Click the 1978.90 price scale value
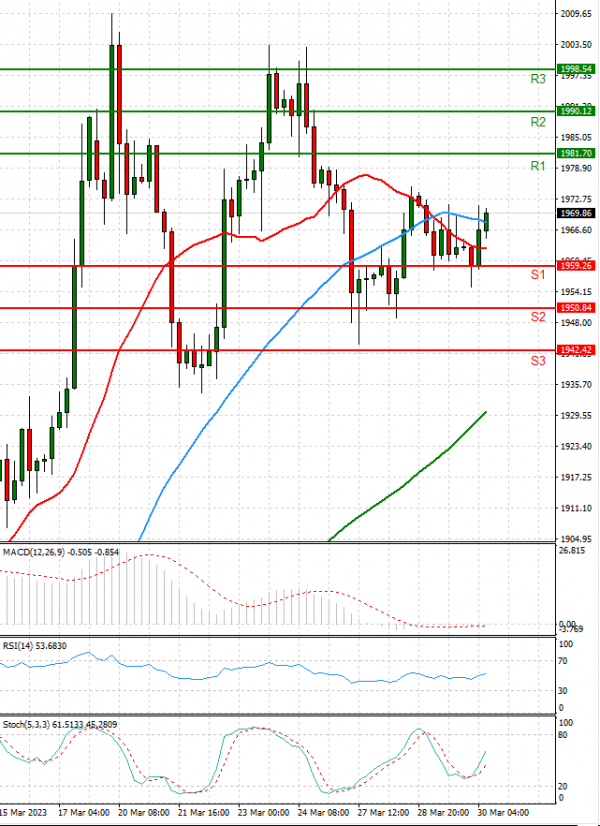 (576, 169)
